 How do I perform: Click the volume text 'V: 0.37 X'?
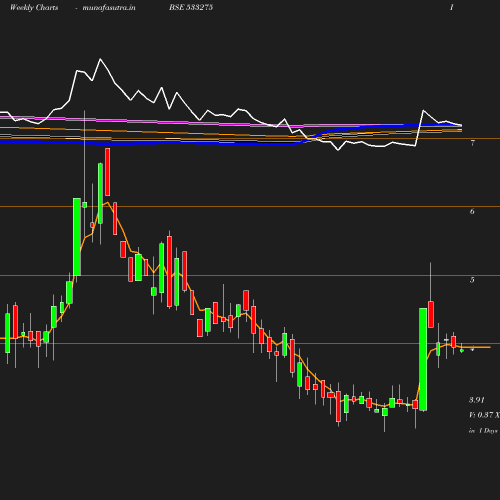coord(484,415)
